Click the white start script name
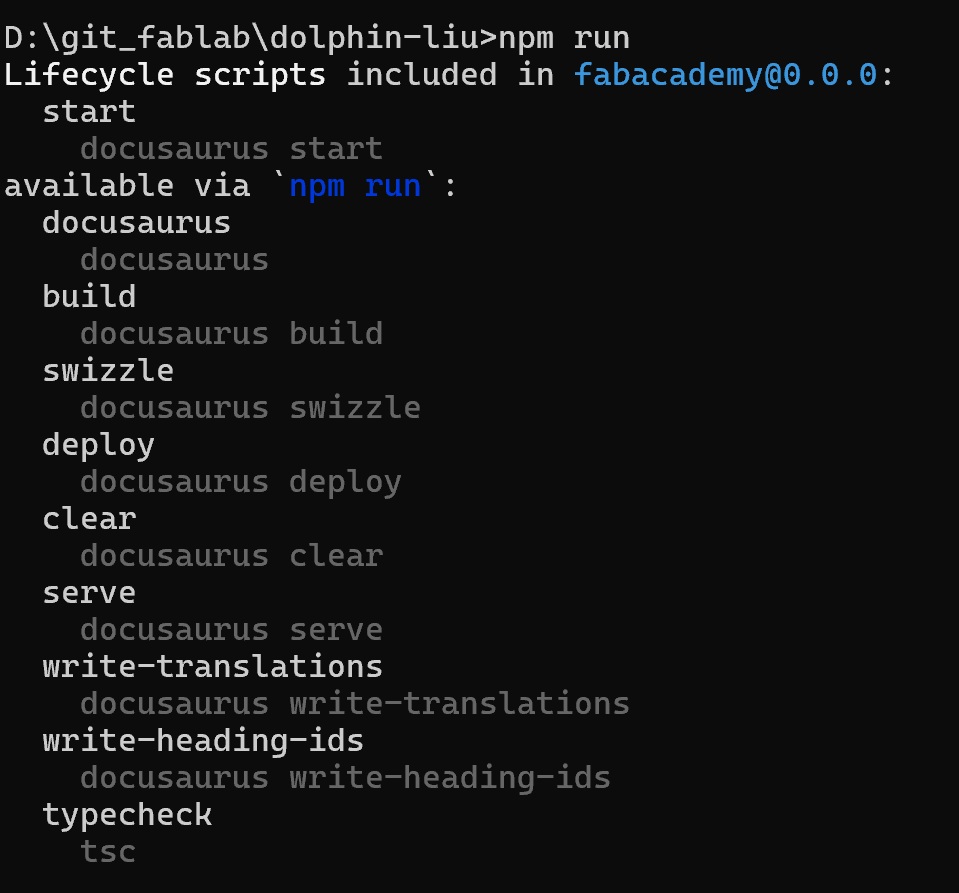The height and width of the screenshot is (893, 959). point(89,111)
